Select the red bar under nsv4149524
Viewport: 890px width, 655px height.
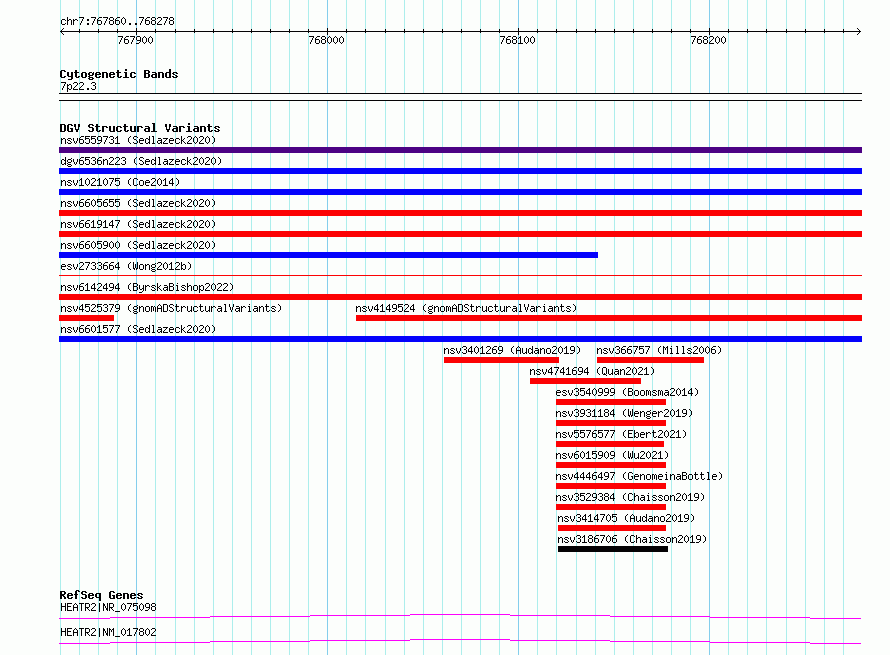(x=609, y=318)
